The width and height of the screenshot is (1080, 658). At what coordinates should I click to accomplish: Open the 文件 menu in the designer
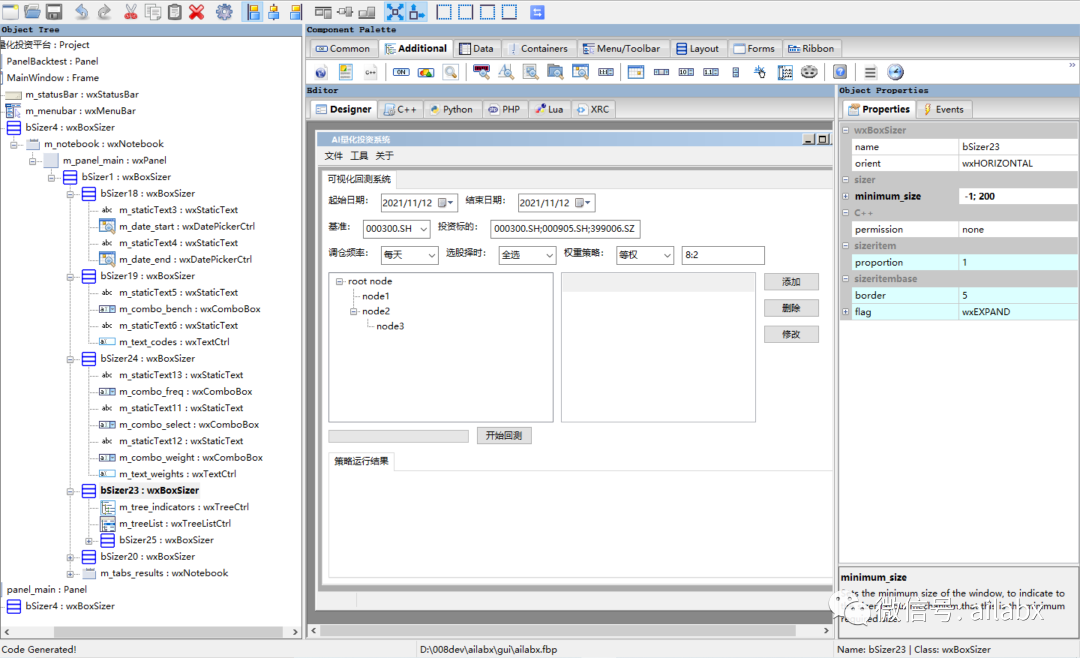pos(333,156)
